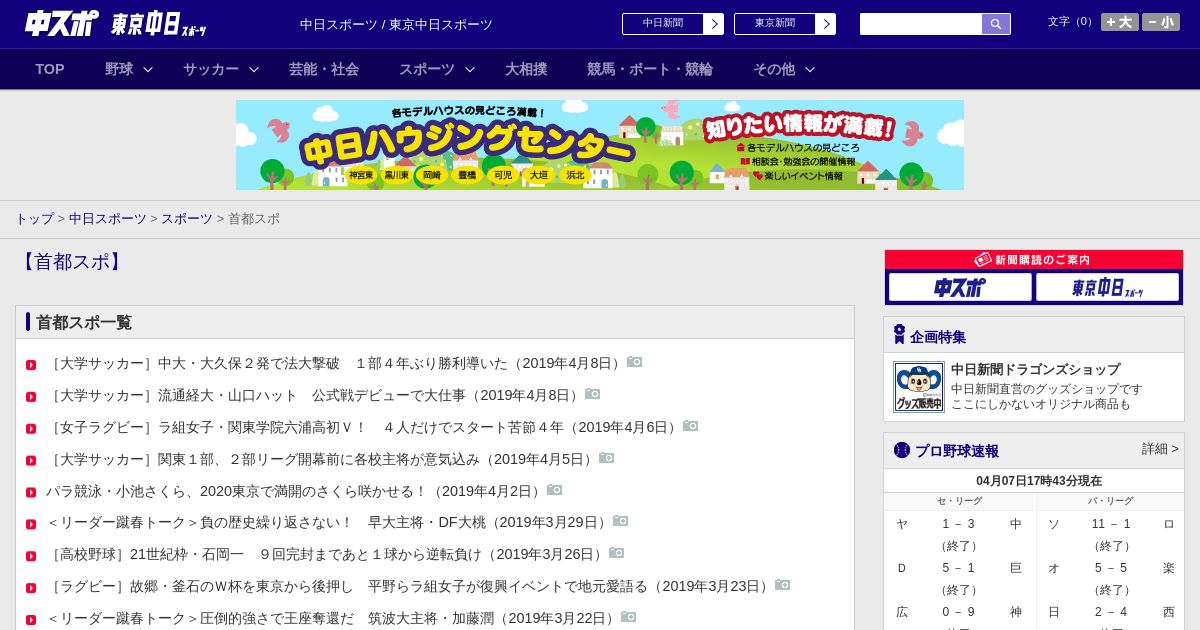The height and width of the screenshot is (630, 1200).
Task: Click 詳細 > link for baseball scores
Action: 1160,449
